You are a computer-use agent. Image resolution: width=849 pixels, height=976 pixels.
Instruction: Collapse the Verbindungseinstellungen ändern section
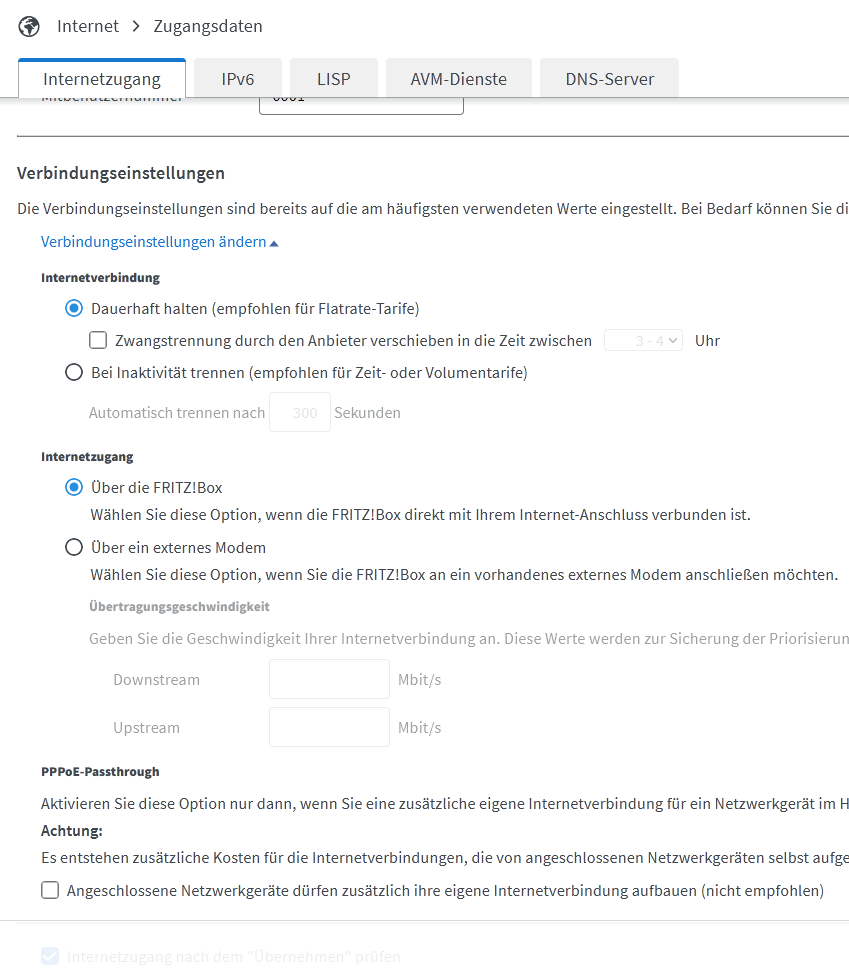(154, 242)
